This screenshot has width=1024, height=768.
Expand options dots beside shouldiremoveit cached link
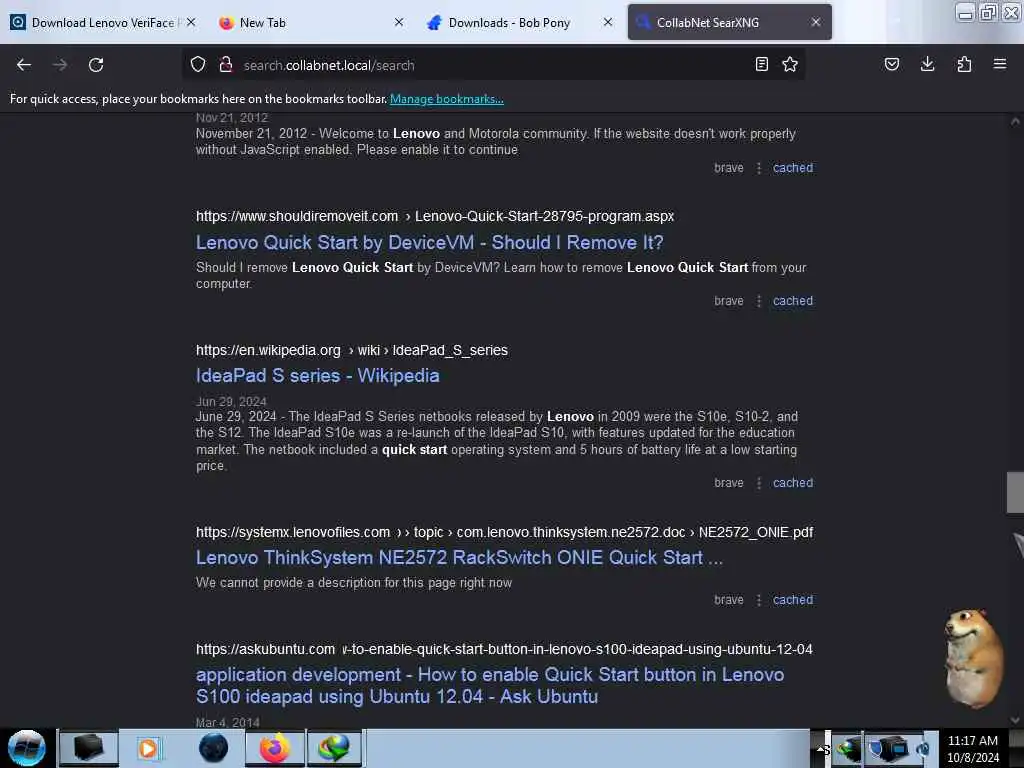tap(758, 301)
